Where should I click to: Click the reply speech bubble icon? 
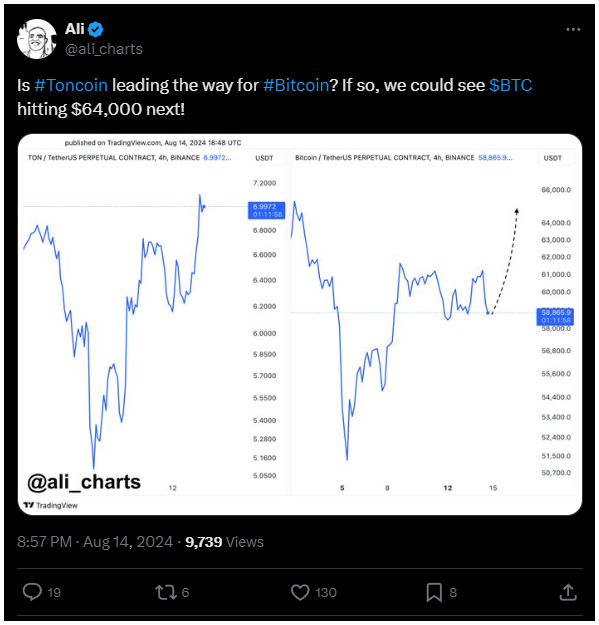coord(32,592)
